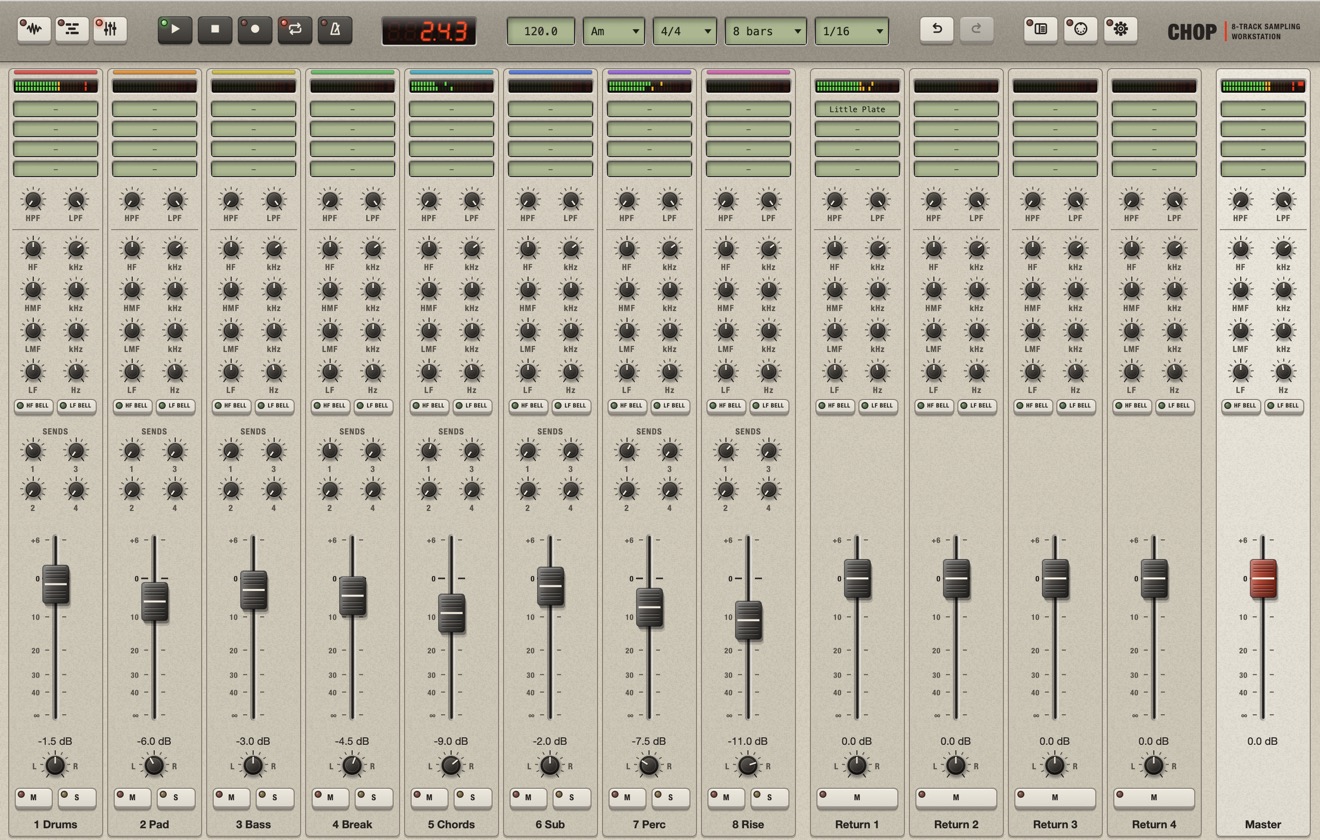This screenshot has width=1320, height=840.
Task: Open the MIDI settings panel
Action: 1081,29
